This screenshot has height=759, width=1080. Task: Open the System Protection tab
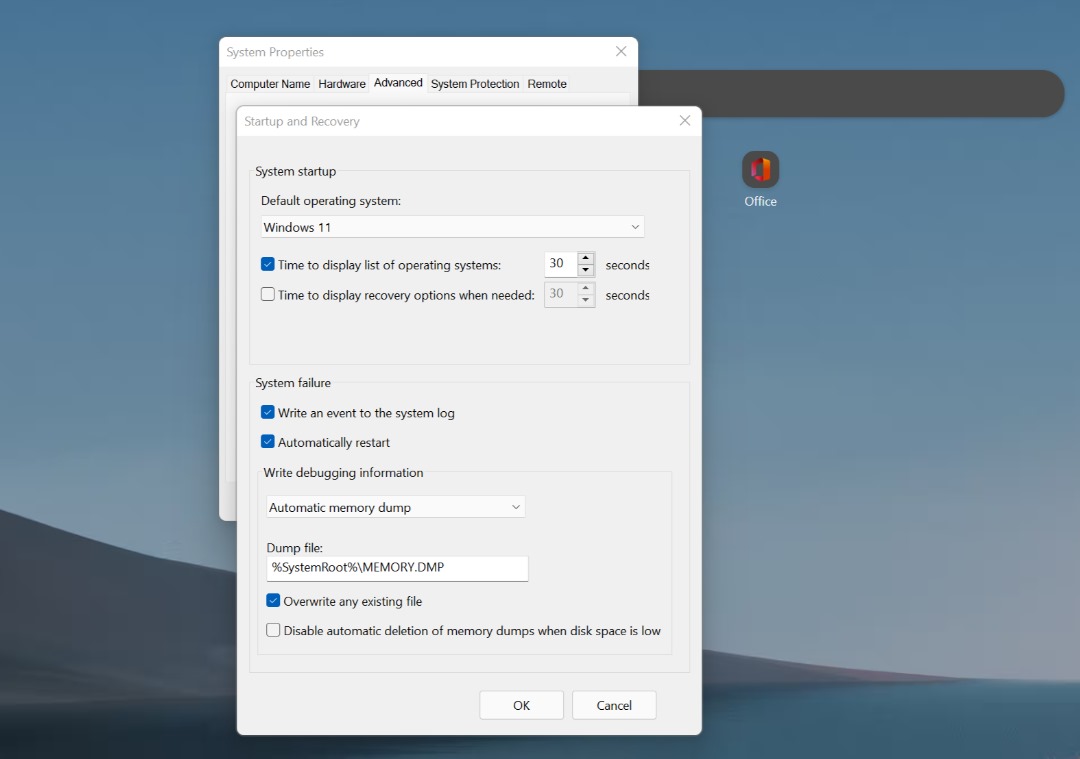(475, 83)
